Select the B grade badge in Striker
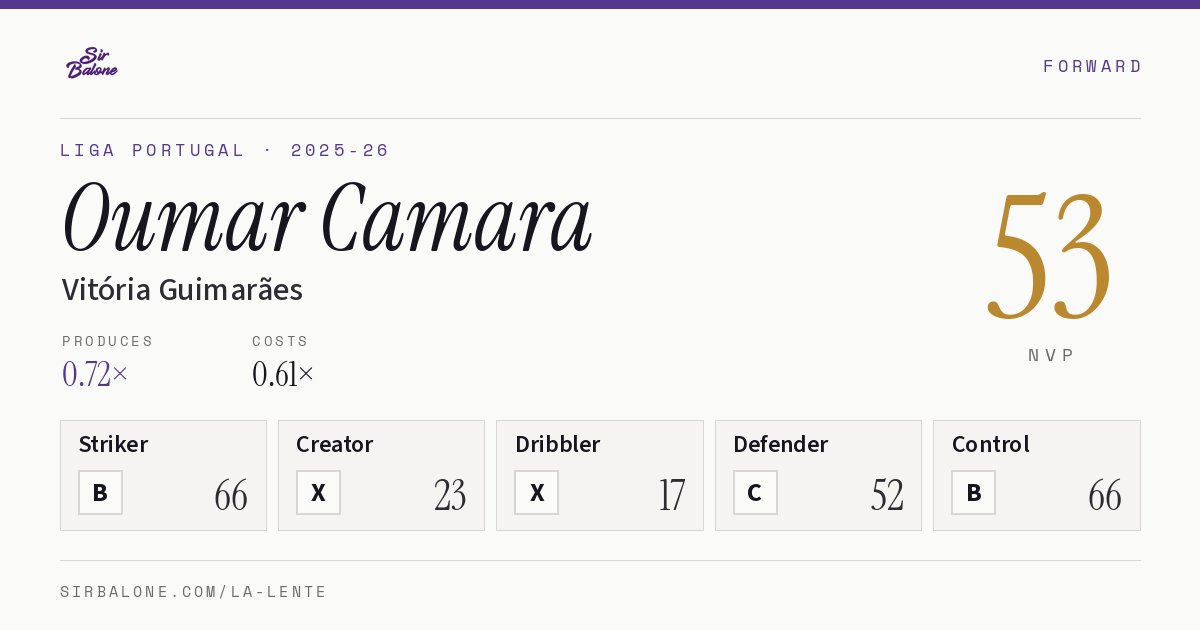The width and height of the screenshot is (1200, 630). click(x=100, y=492)
